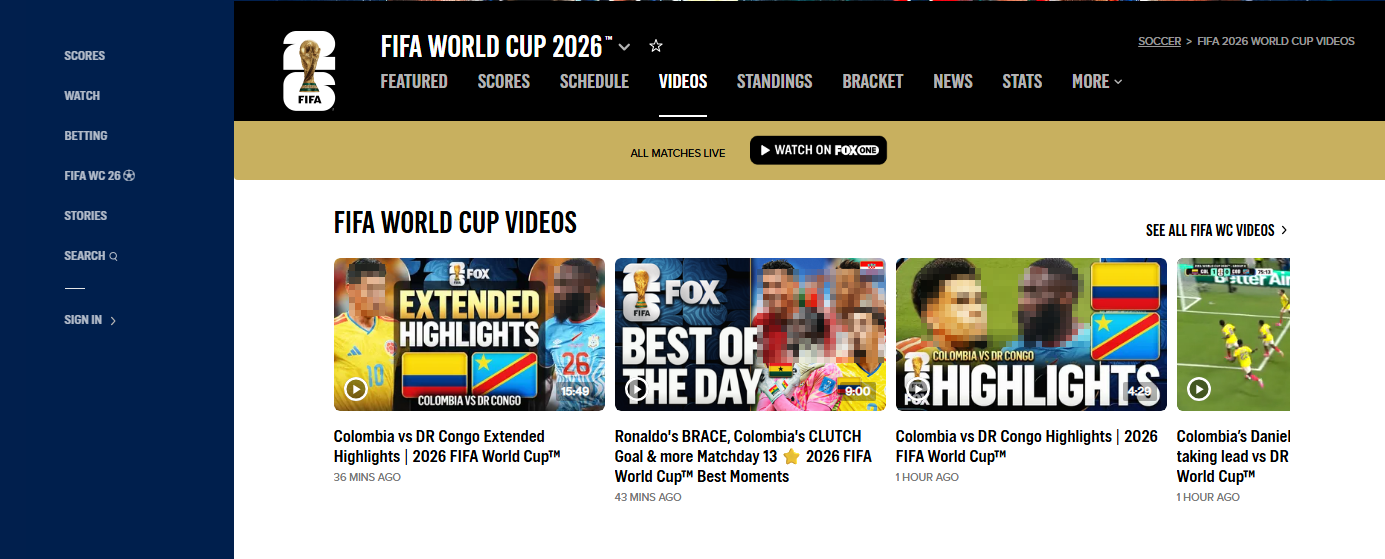Select the Stats tab

coord(1022,82)
